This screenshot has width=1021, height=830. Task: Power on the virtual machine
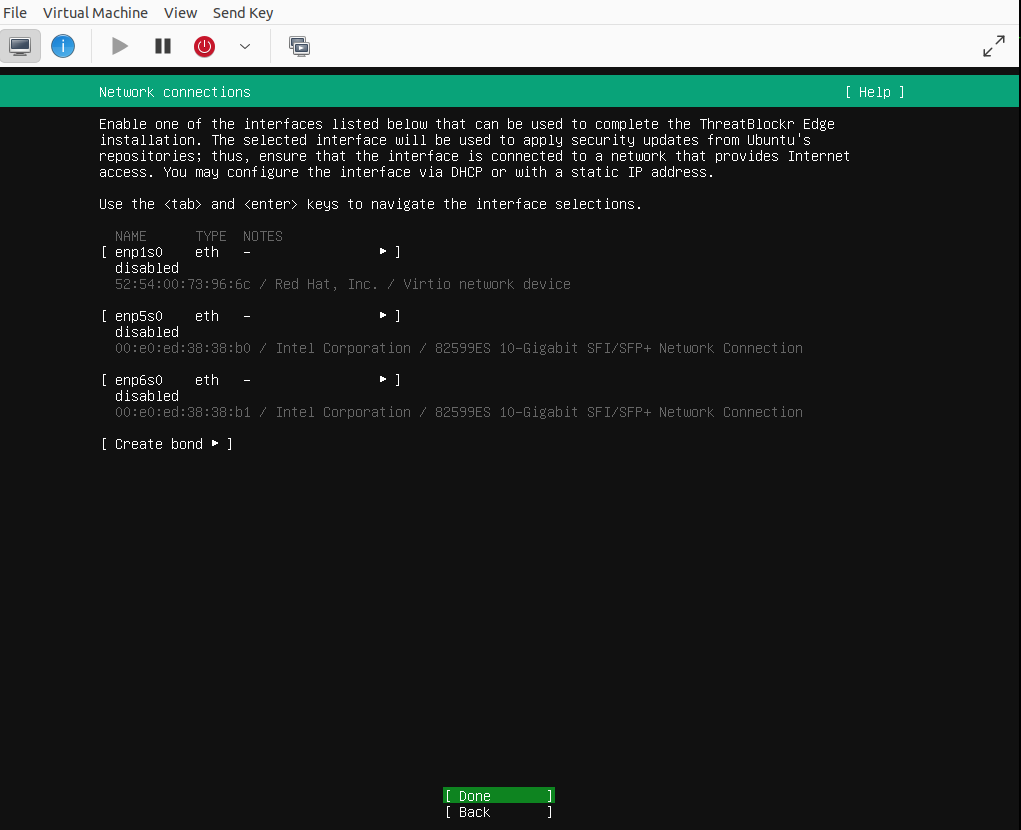120,46
